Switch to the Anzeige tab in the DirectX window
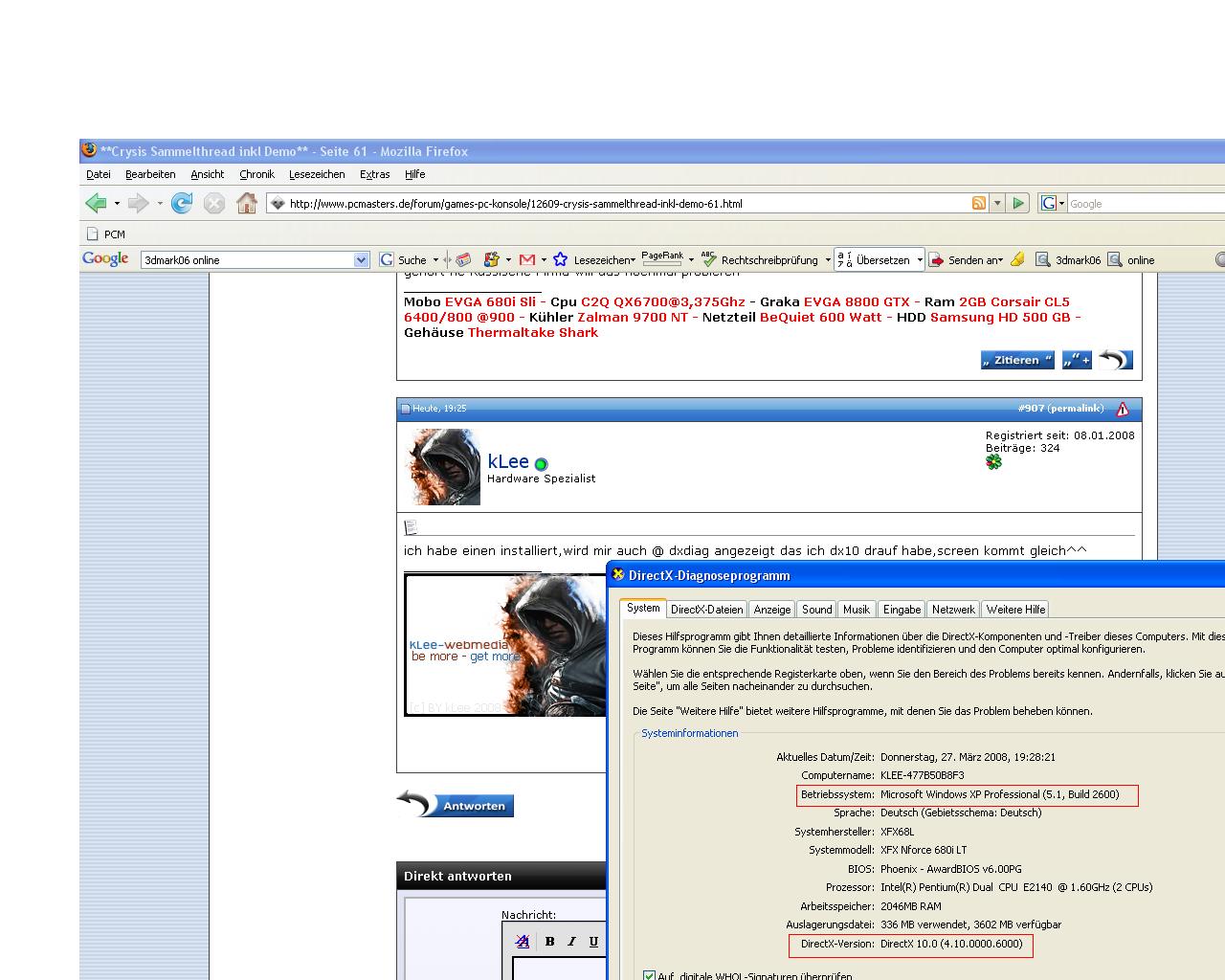This screenshot has width=1225, height=980. (771, 610)
